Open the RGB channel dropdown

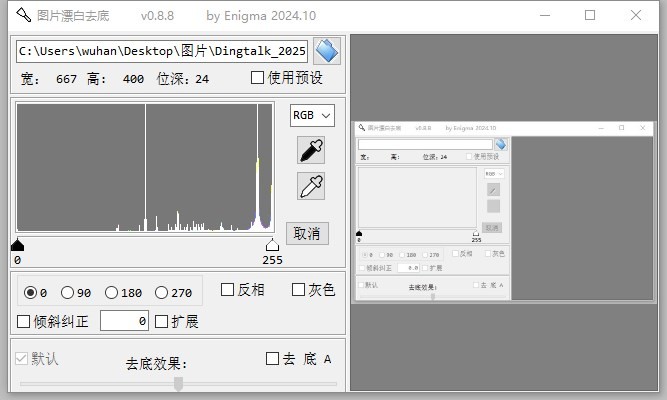coord(312,115)
